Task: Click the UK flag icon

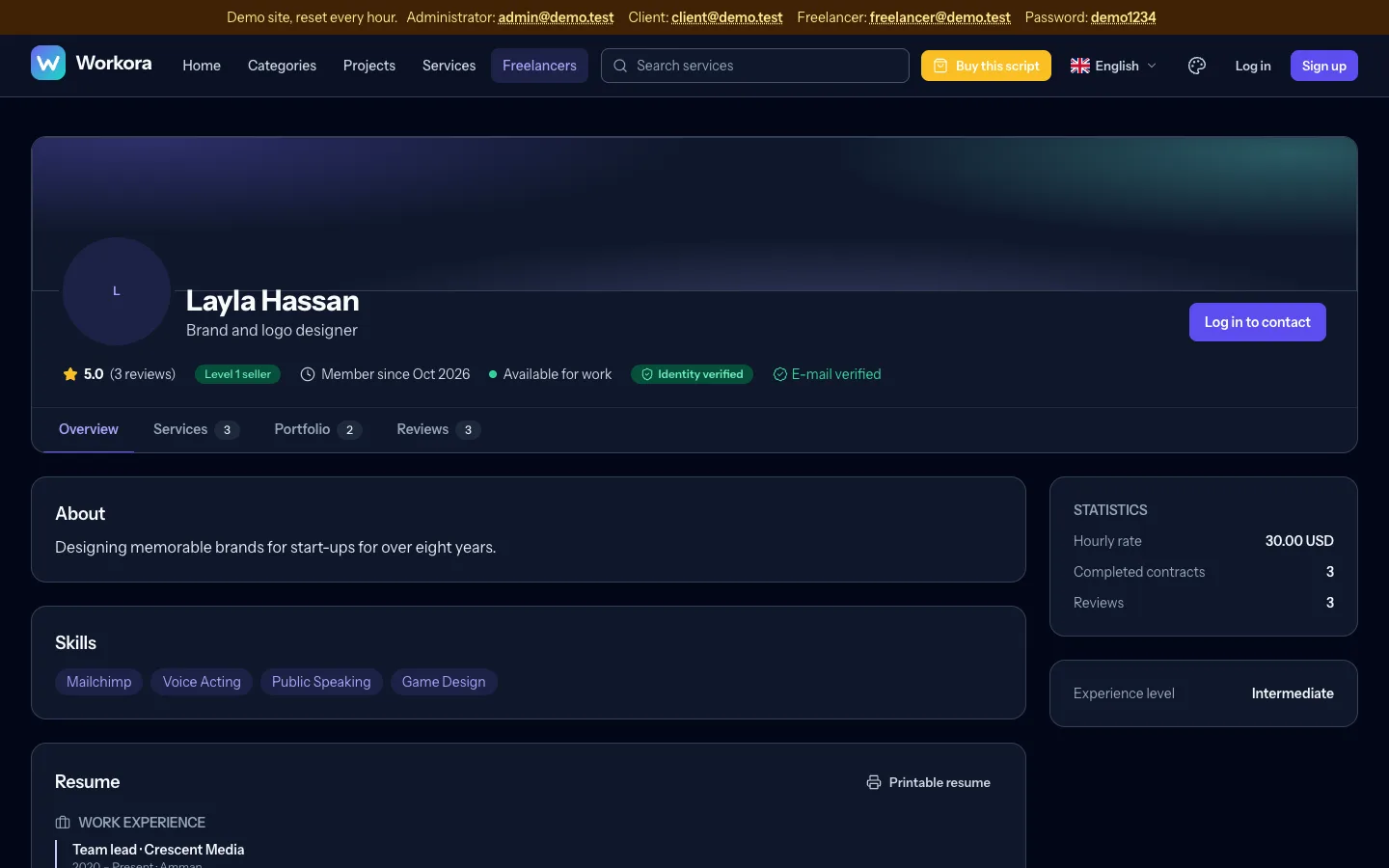Action: point(1080,66)
